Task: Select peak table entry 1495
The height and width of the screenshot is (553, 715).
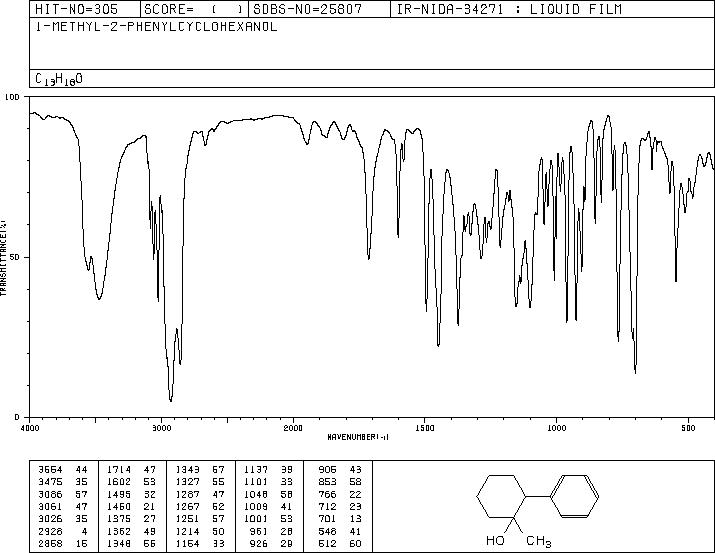Action: (131, 494)
